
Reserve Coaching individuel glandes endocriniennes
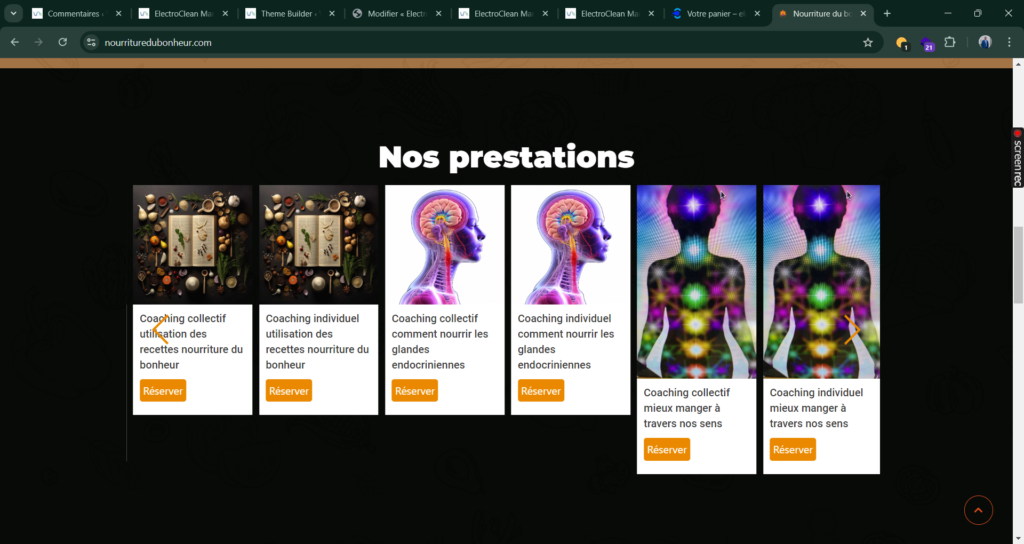541,391
